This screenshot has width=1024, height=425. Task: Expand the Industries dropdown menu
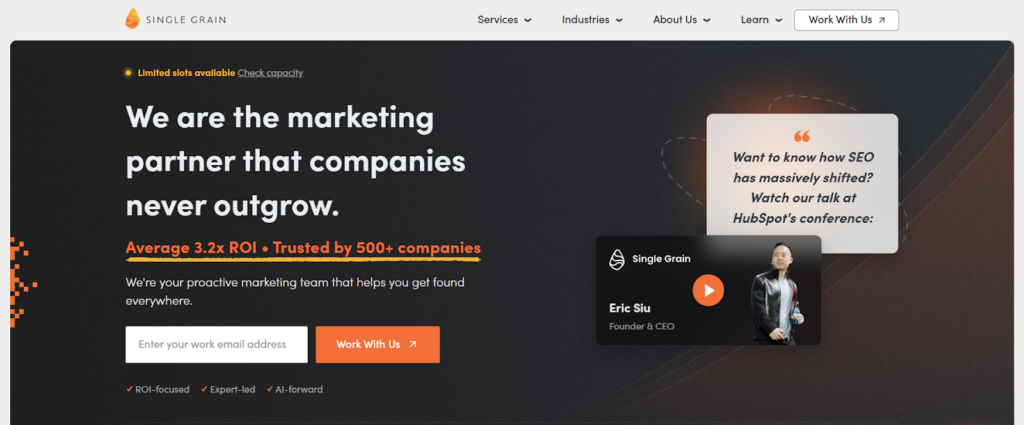click(x=592, y=20)
